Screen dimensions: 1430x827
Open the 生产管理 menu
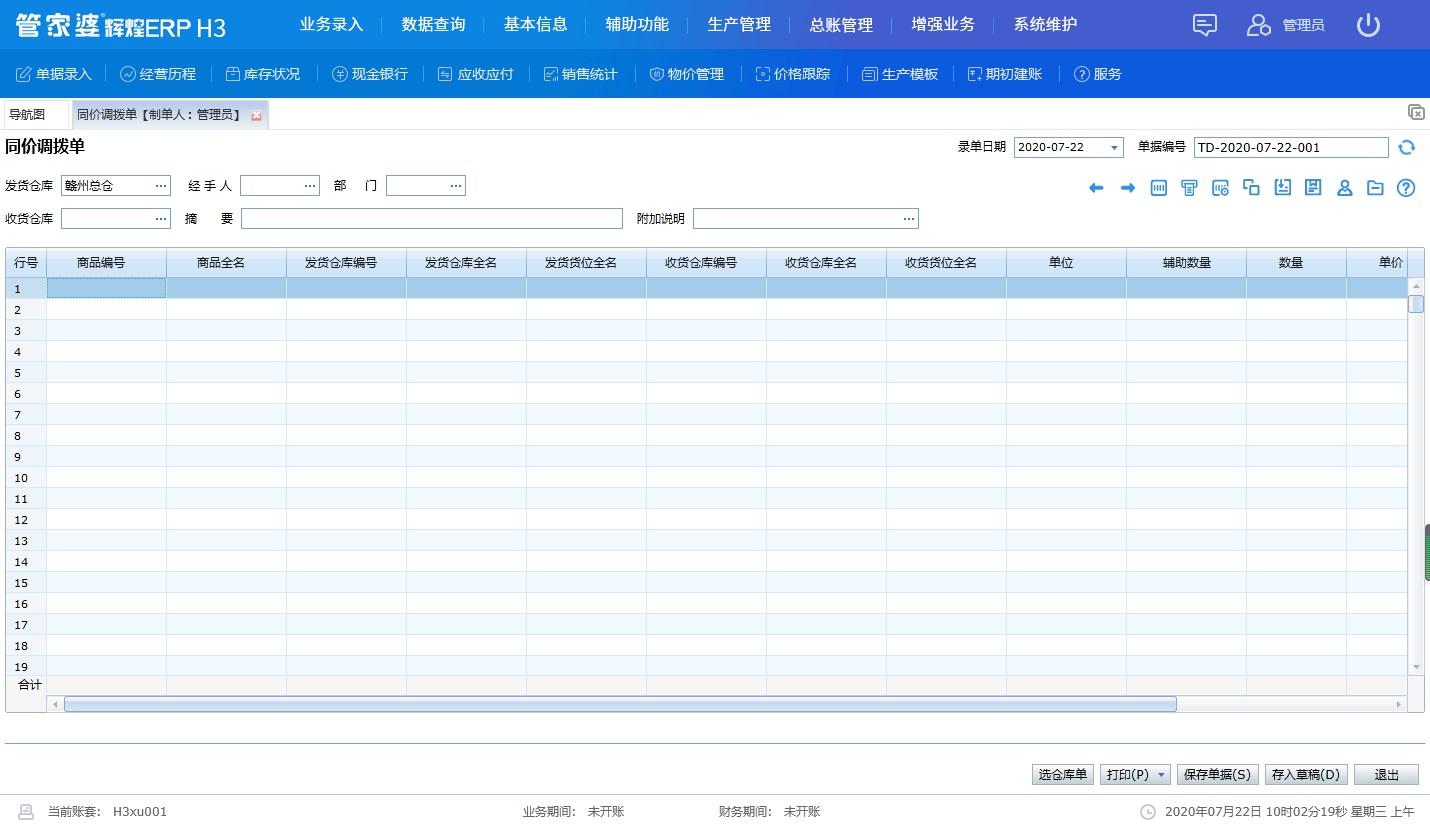click(x=739, y=24)
